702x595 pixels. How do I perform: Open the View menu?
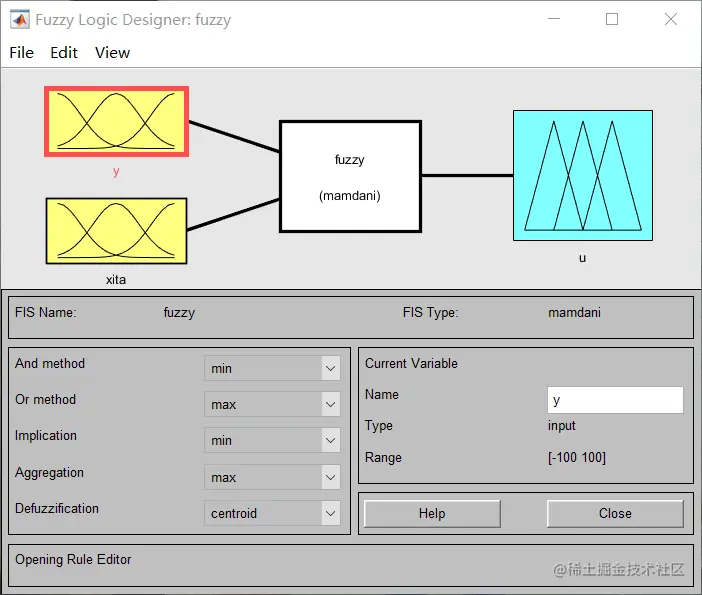(112, 53)
